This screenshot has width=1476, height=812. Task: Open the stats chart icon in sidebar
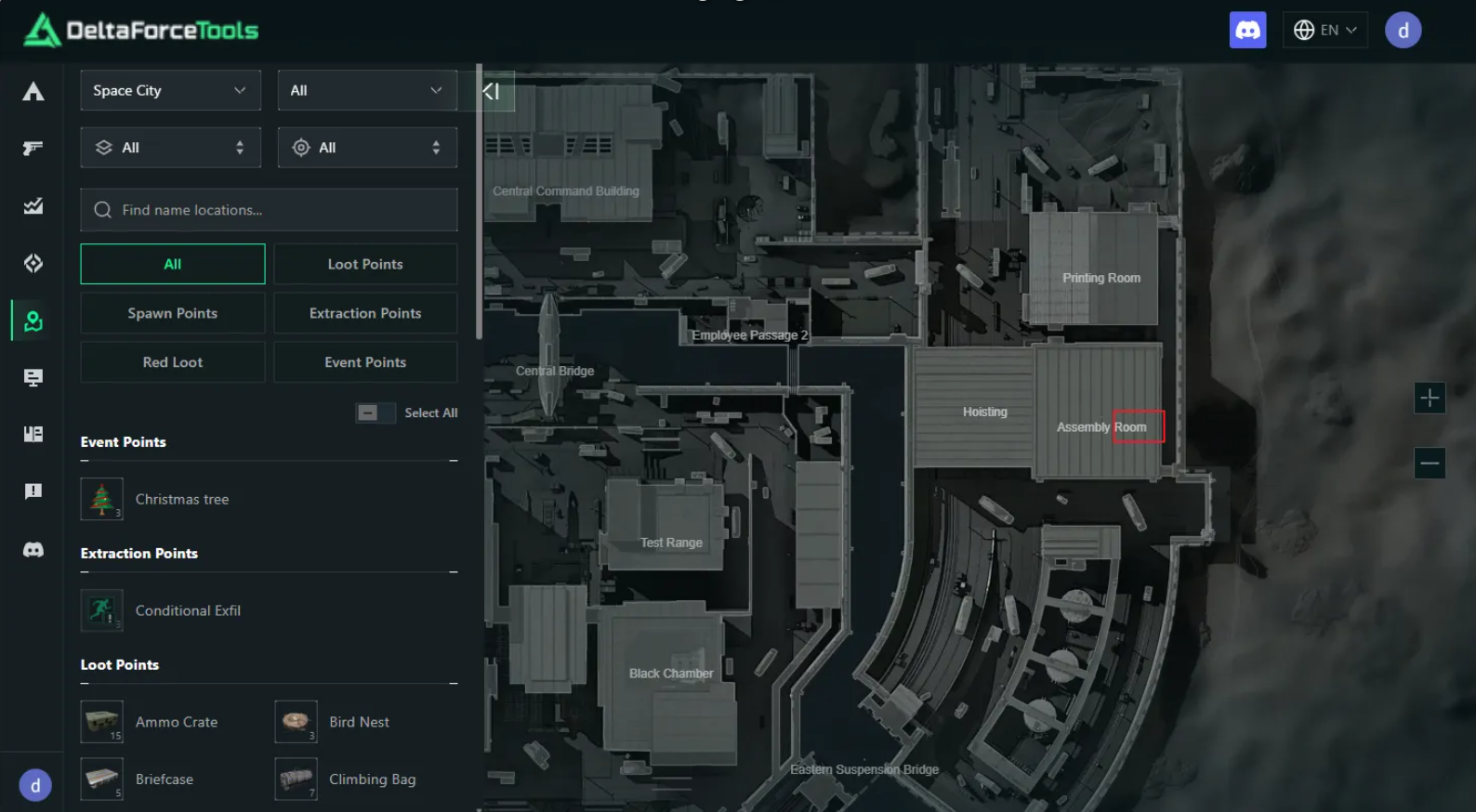33,206
